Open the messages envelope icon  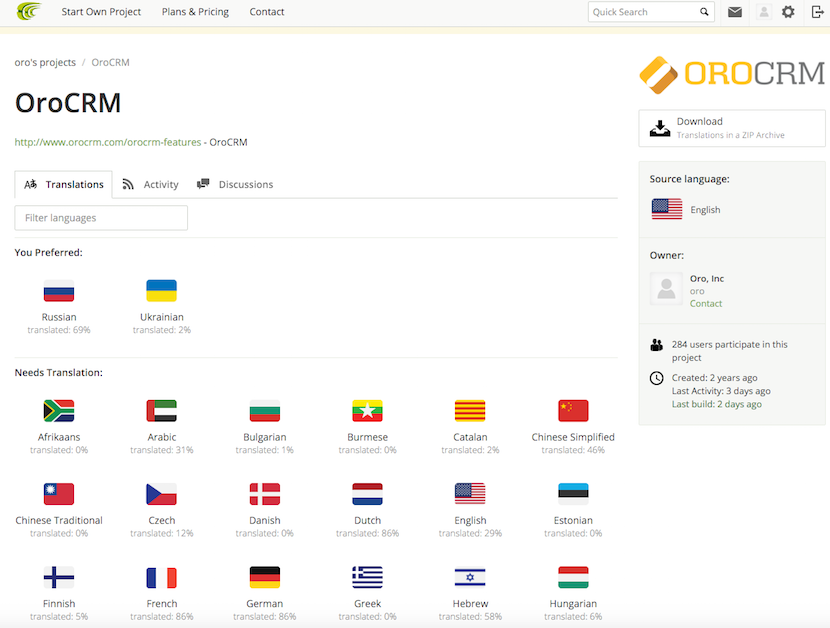pos(735,12)
